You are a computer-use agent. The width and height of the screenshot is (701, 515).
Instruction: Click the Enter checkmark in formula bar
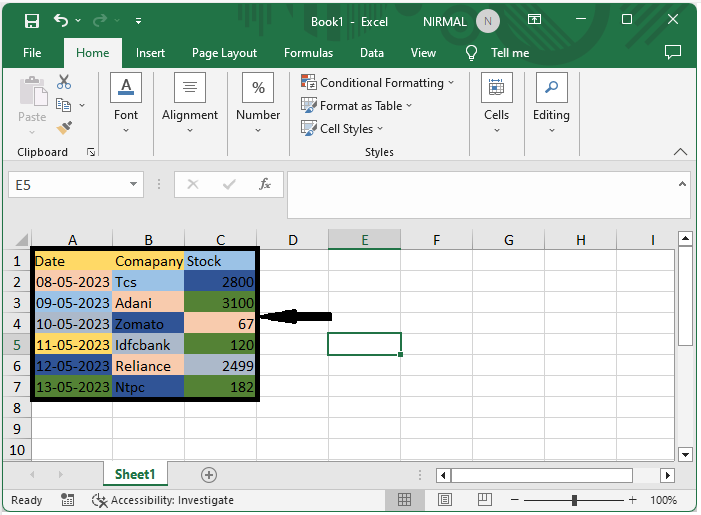pyautogui.click(x=229, y=184)
